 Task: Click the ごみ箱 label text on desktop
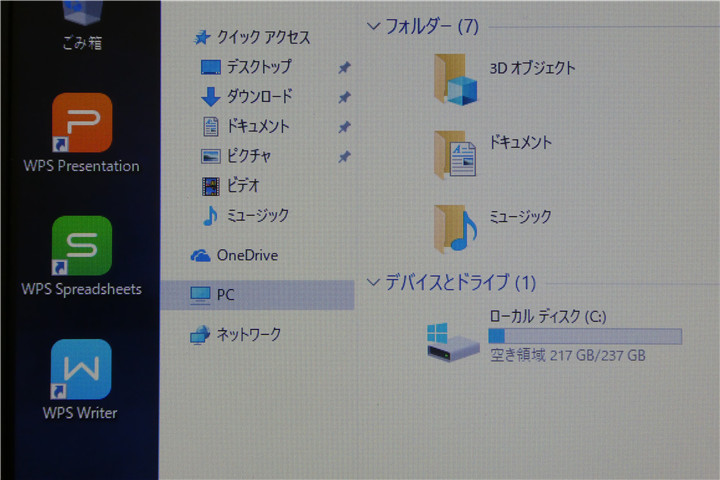(82, 43)
